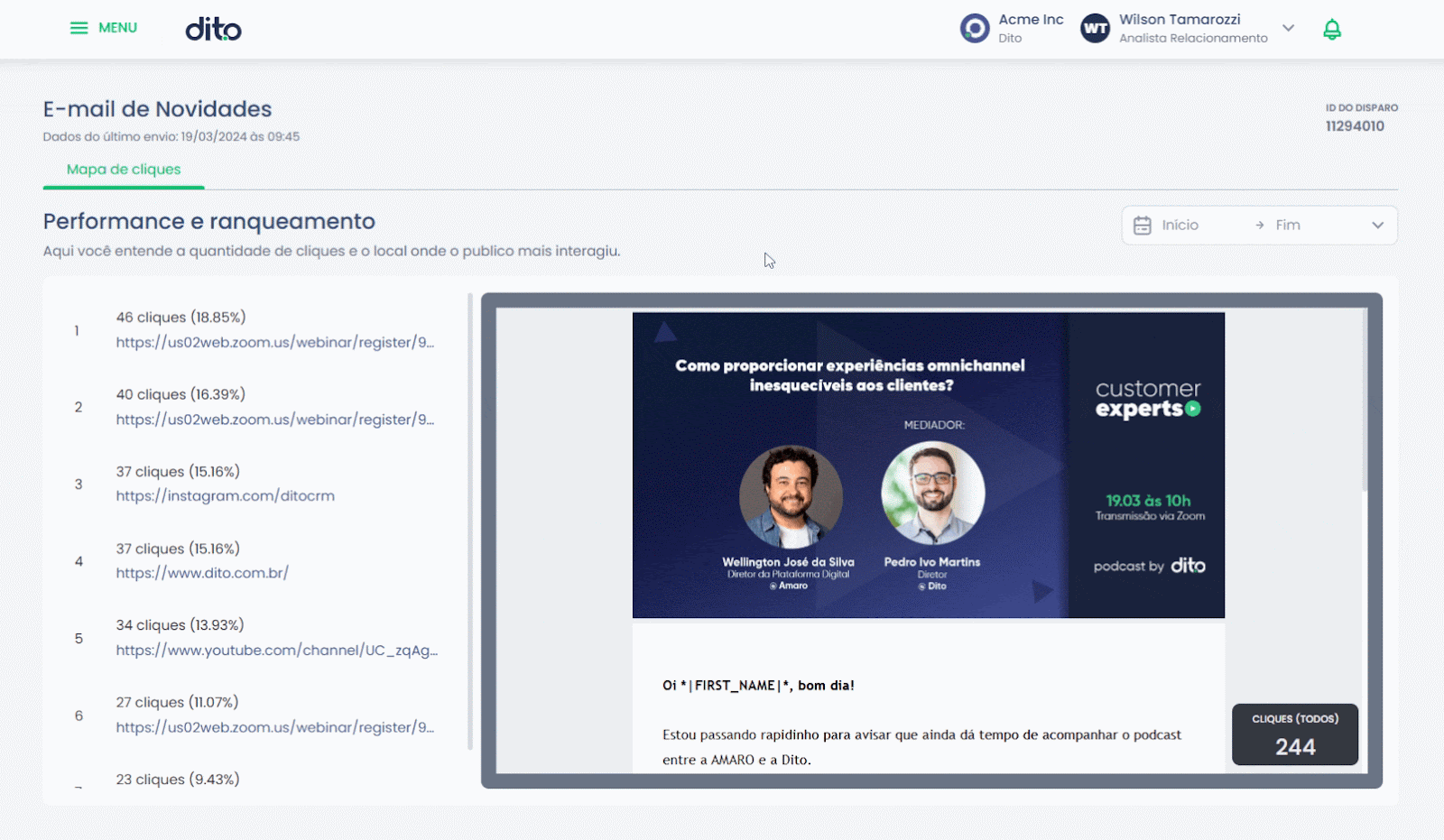This screenshot has height=840, width=1444.
Task: Click the WT user avatar
Action: (1095, 28)
